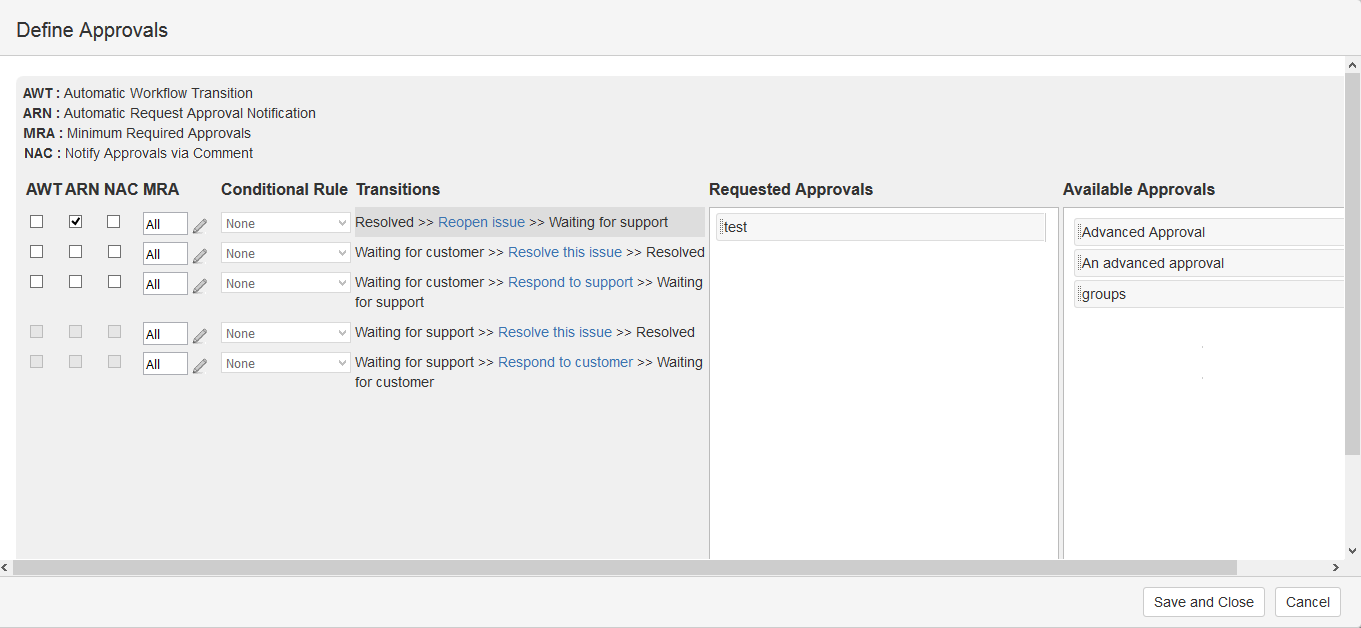Open Conditional Rule dropdown for Reopen issue
The height and width of the screenshot is (628, 1361).
[285, 223]
